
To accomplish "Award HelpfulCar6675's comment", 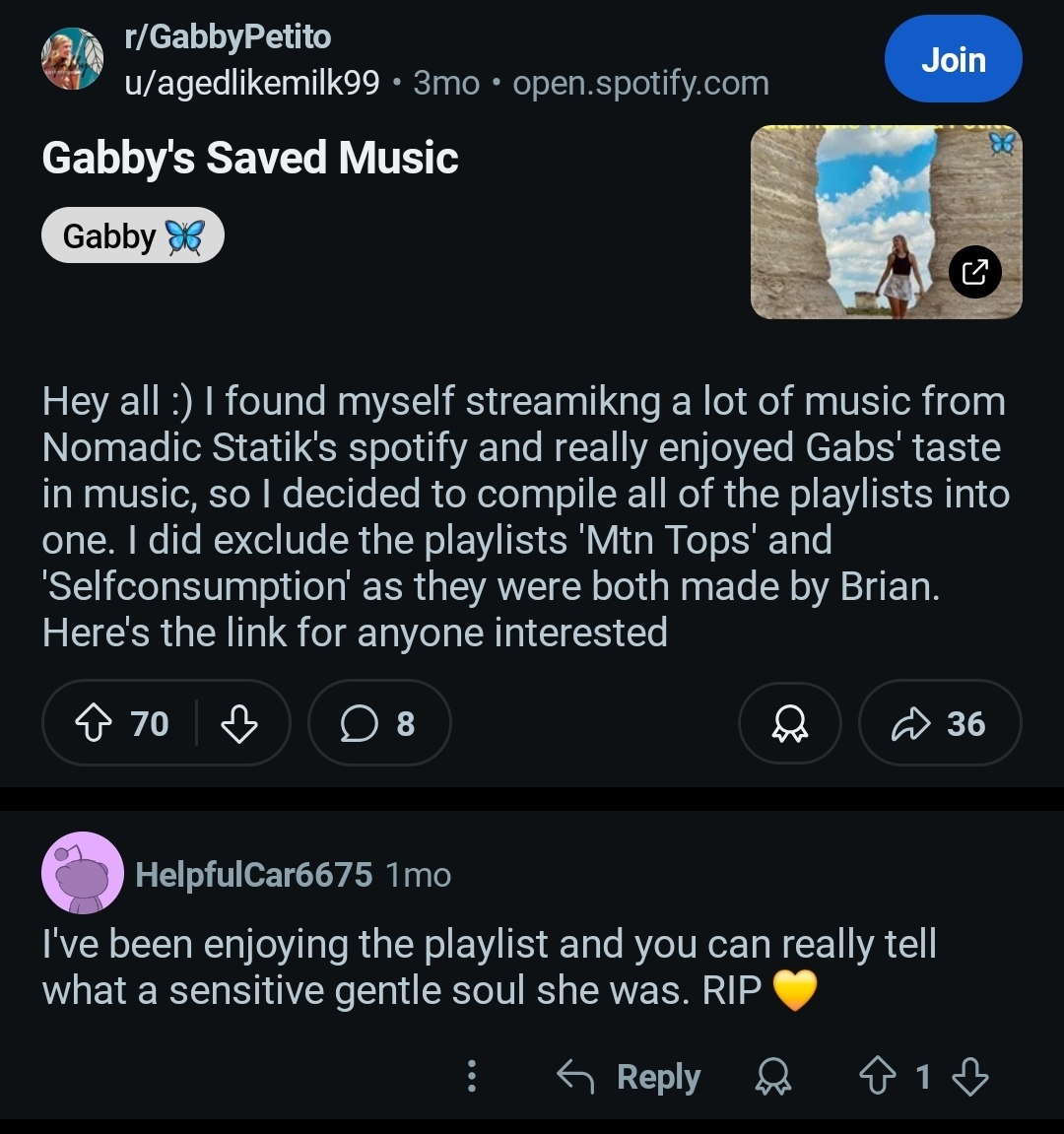I will 773,1076.
